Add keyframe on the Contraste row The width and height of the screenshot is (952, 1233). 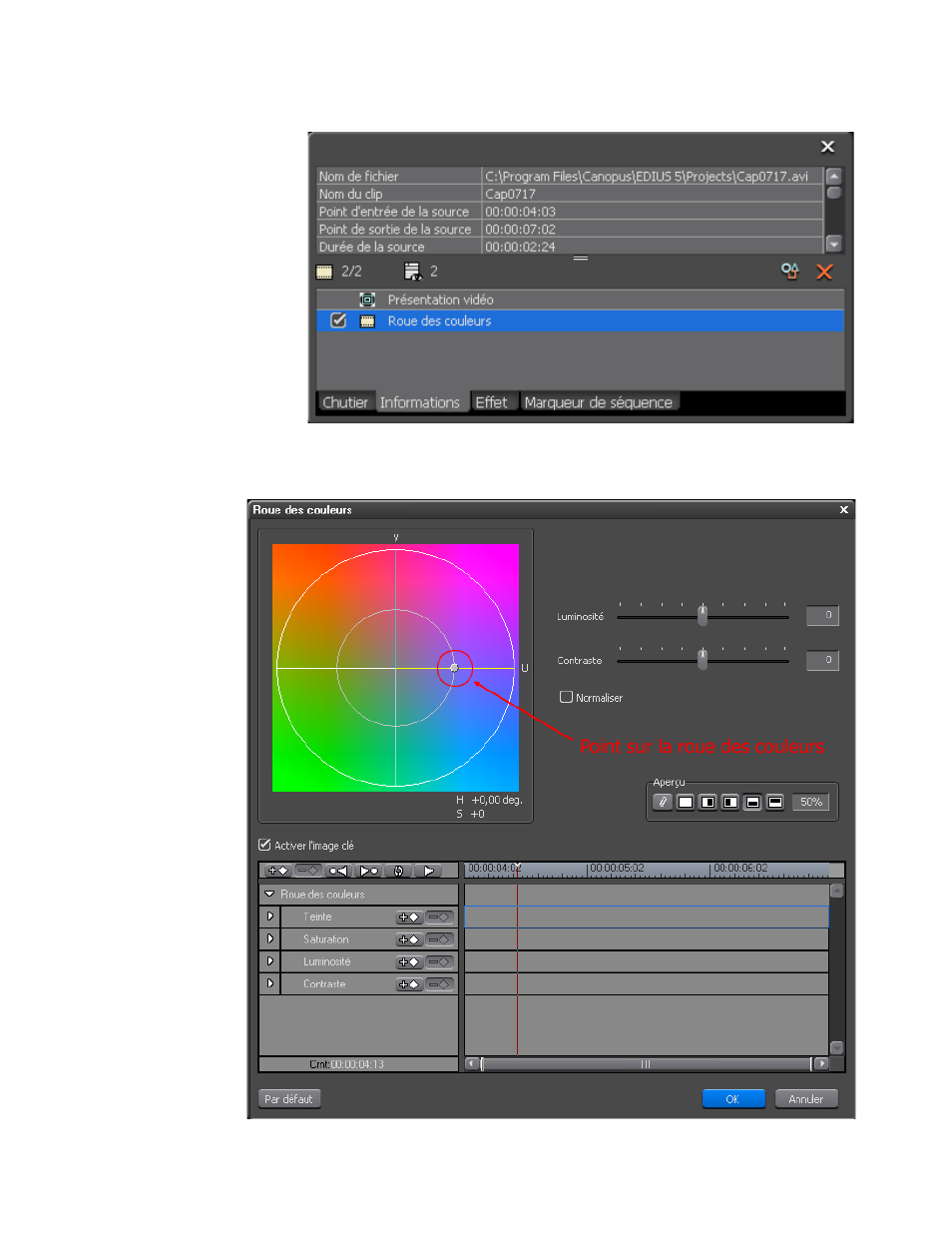[409, 984]
